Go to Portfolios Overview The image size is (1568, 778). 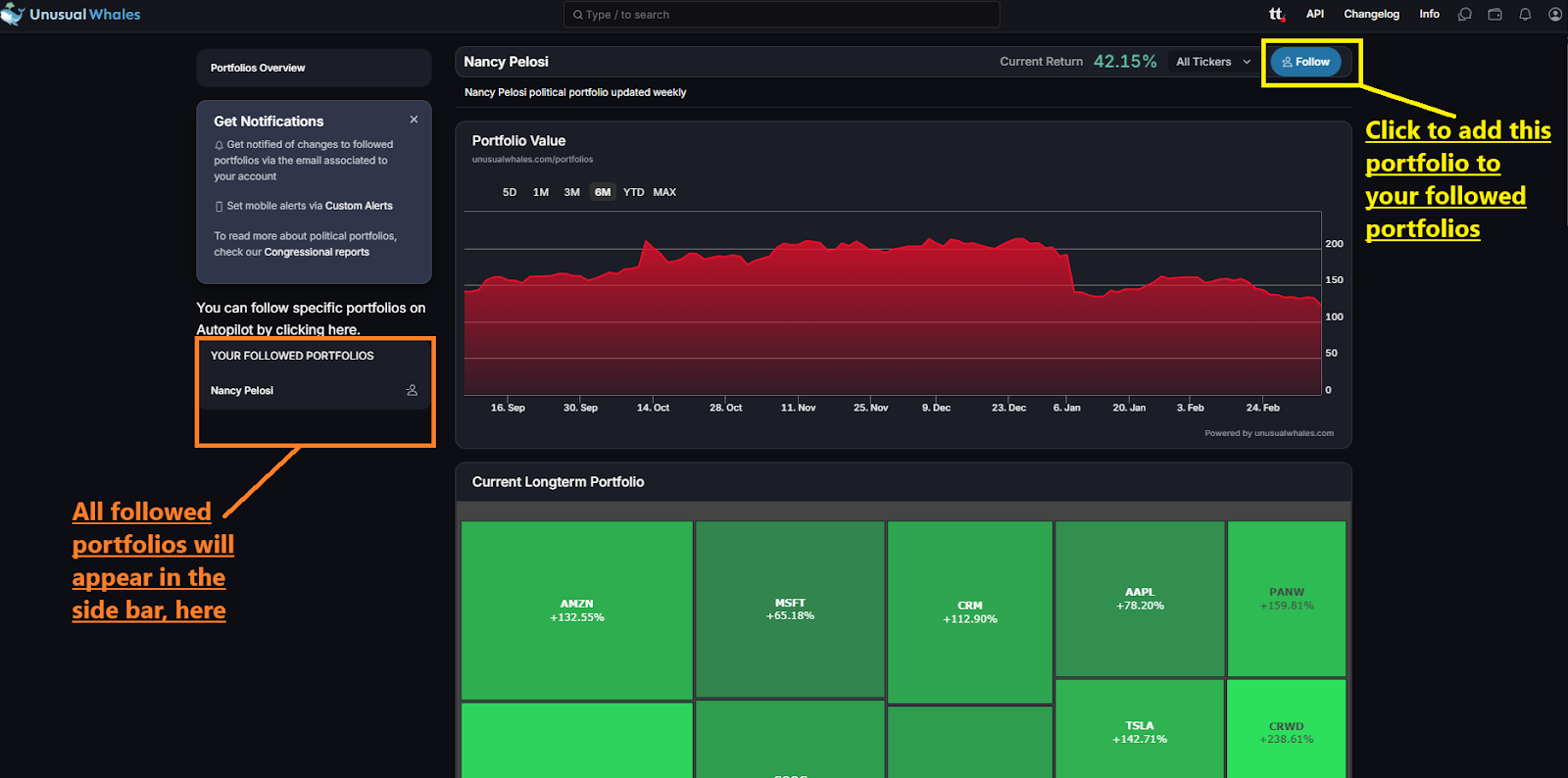[x=314, y=68]
